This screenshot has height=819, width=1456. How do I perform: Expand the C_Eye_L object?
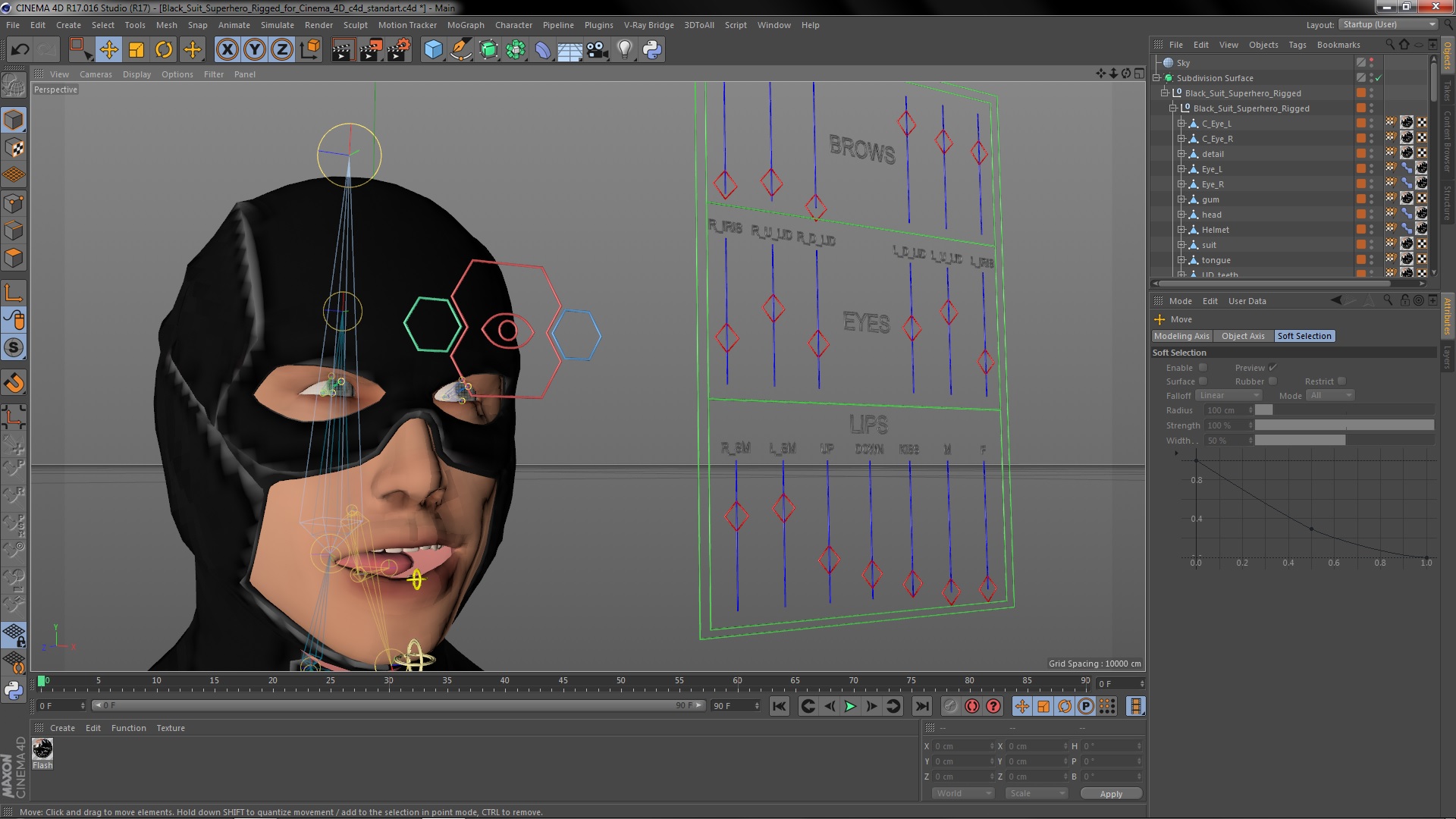click(1181, 124)
